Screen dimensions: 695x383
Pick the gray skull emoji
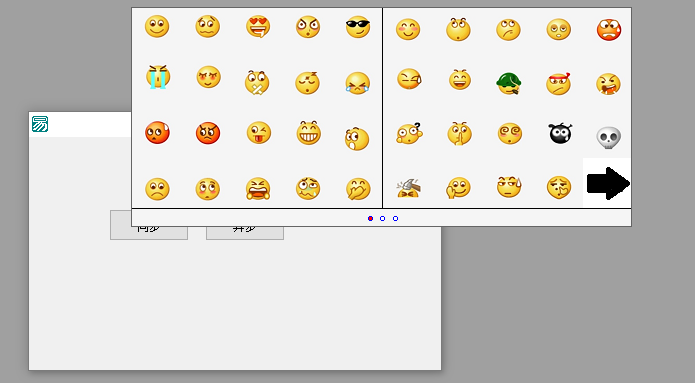[x=609, y=137]
